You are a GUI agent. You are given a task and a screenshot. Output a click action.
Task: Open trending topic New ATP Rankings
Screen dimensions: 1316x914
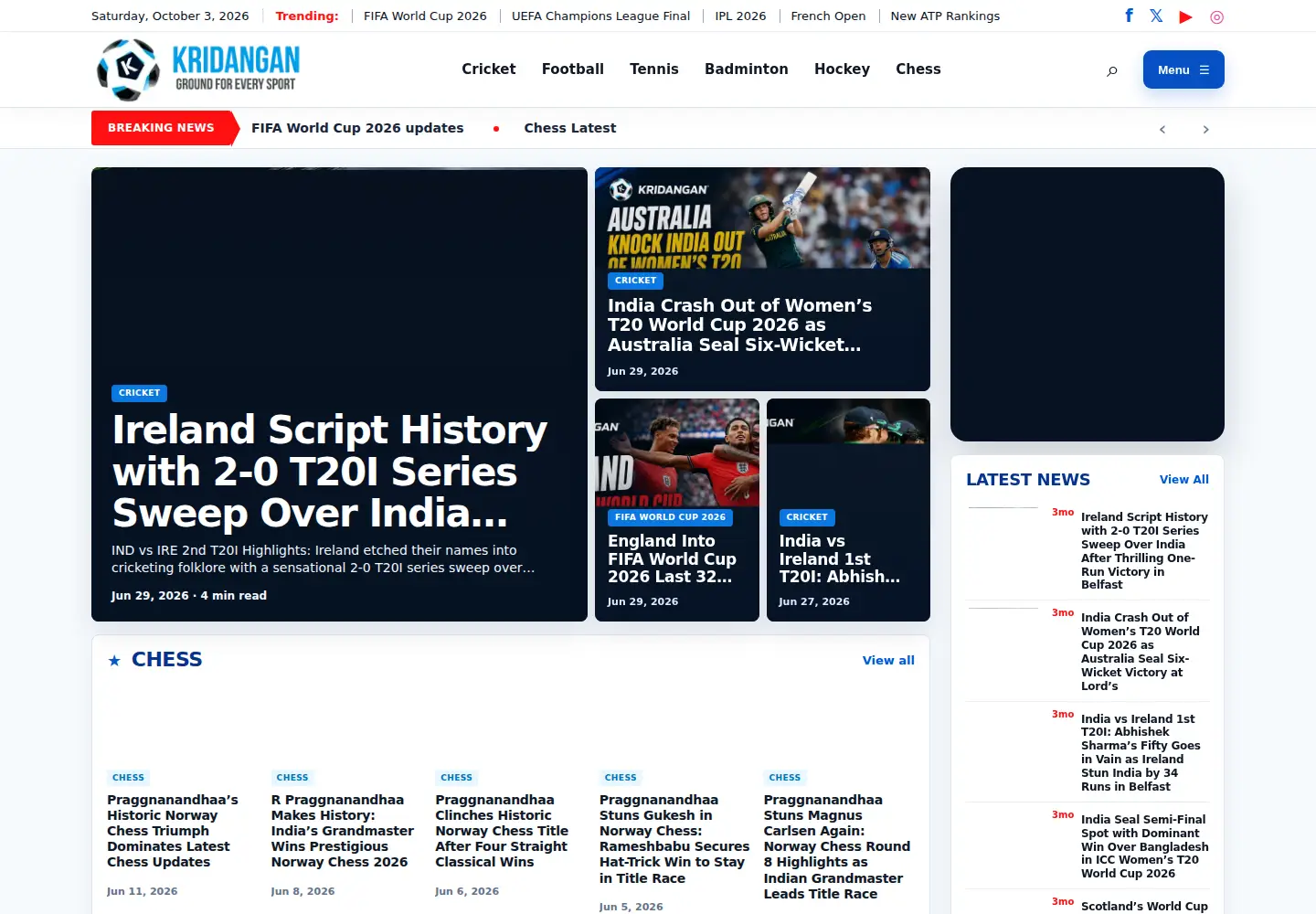pyautogui.click(x=945, y=16)
